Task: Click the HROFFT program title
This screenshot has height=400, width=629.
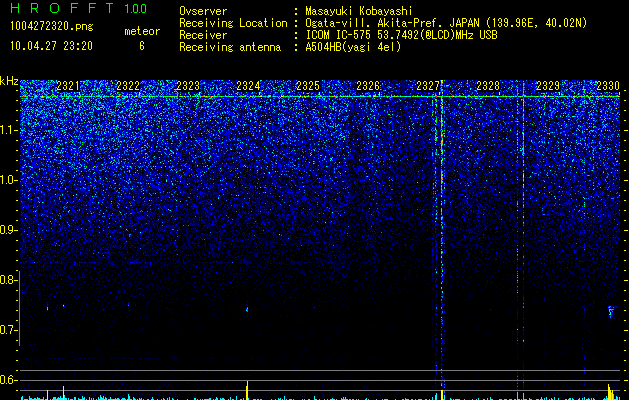Action: click(62, 8)
